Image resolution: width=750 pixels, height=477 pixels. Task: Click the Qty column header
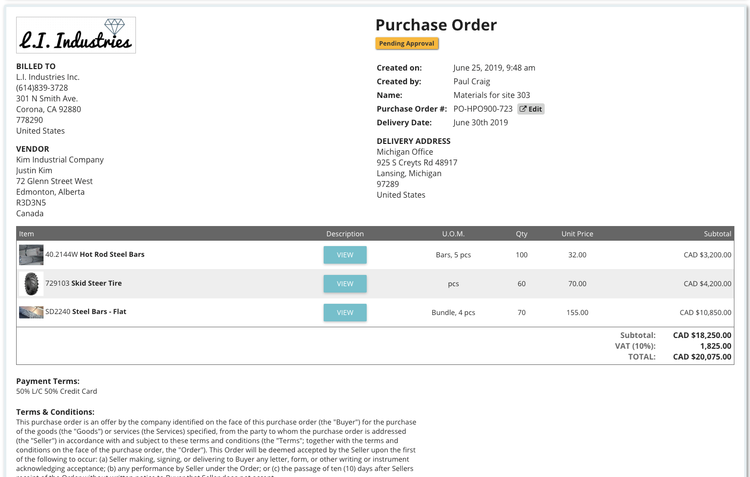pyautogui.click(x=521, y=234)
